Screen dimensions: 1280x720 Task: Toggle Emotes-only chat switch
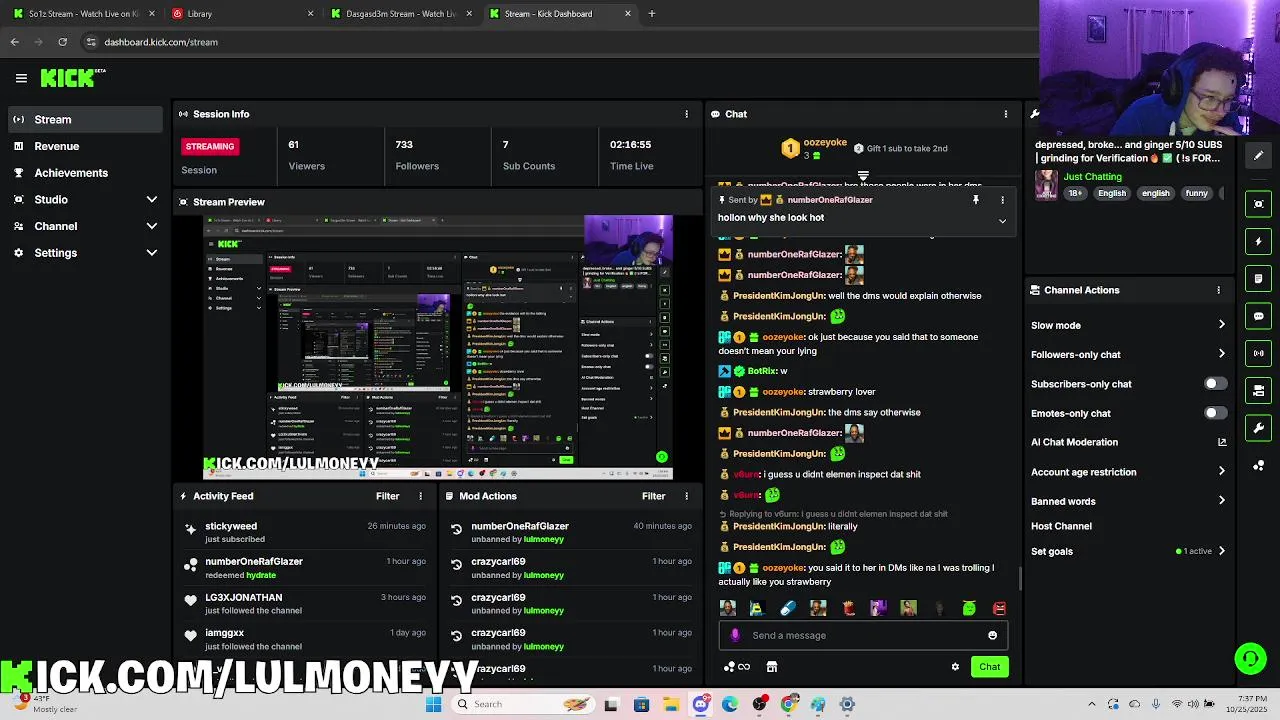tap(1215, 413)
